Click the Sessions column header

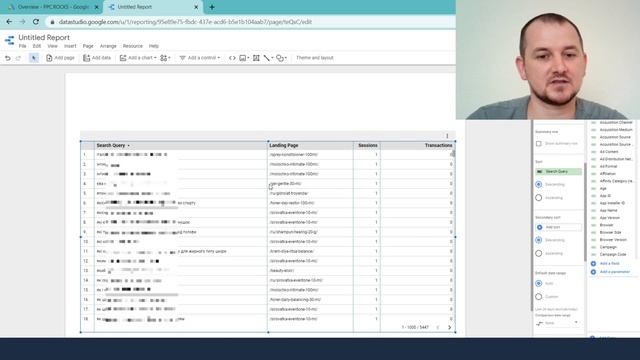point(368,145)
